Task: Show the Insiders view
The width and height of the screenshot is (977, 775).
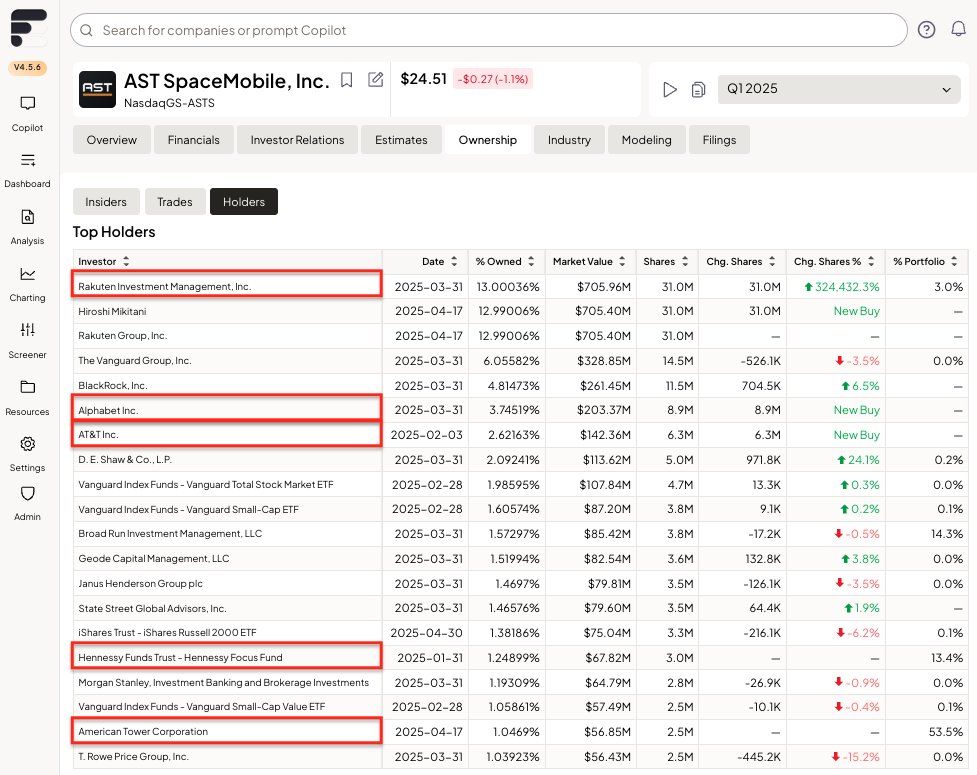Action: [106, 201]
